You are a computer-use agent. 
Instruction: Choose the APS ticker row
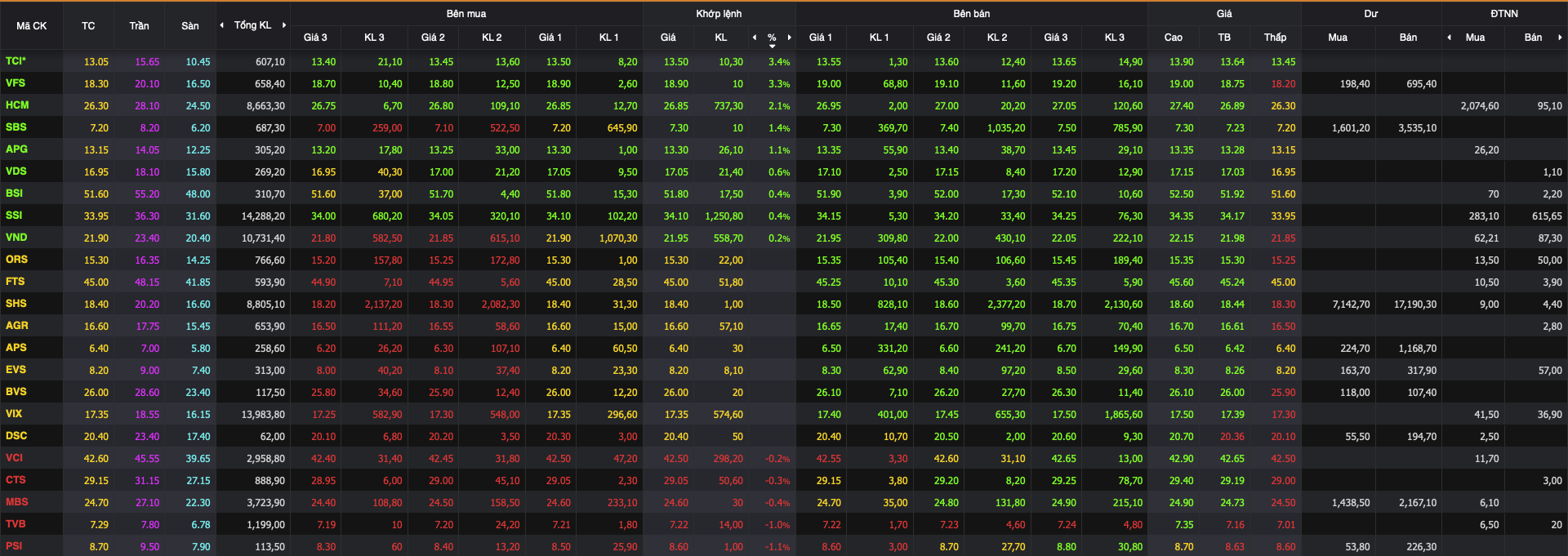pyautogui.click(x=16, y=348)
